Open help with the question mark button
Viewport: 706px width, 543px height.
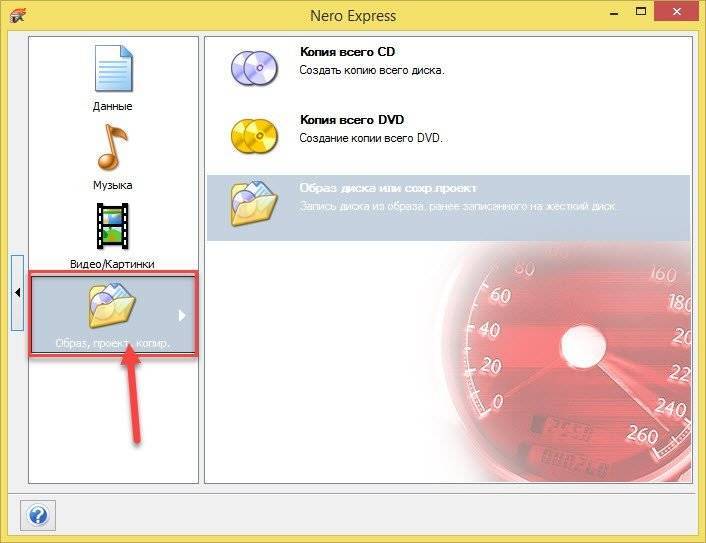click(38, 515)
